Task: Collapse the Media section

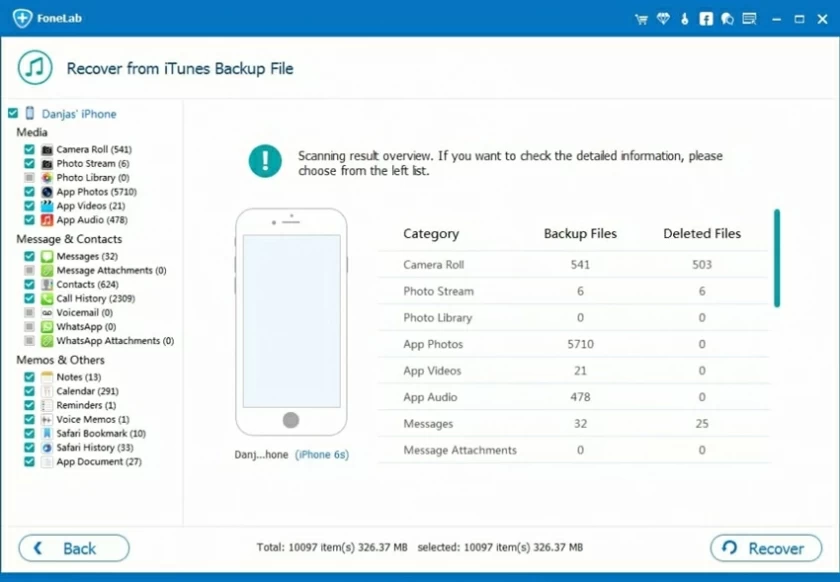Action: coord(31,132)
